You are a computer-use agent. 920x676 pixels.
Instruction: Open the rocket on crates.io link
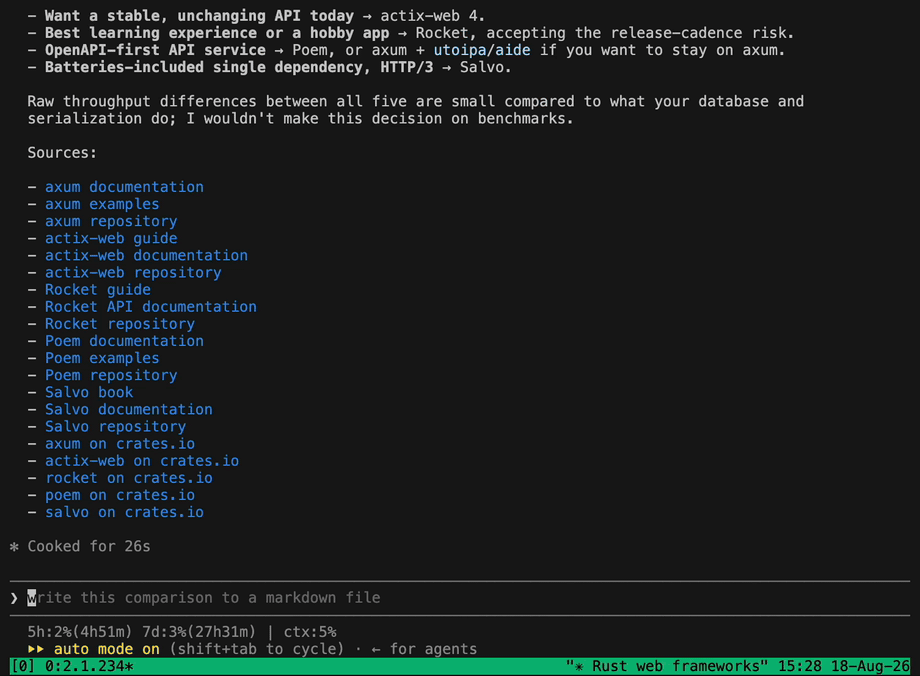pyautogui.click(x=128, y=478)
